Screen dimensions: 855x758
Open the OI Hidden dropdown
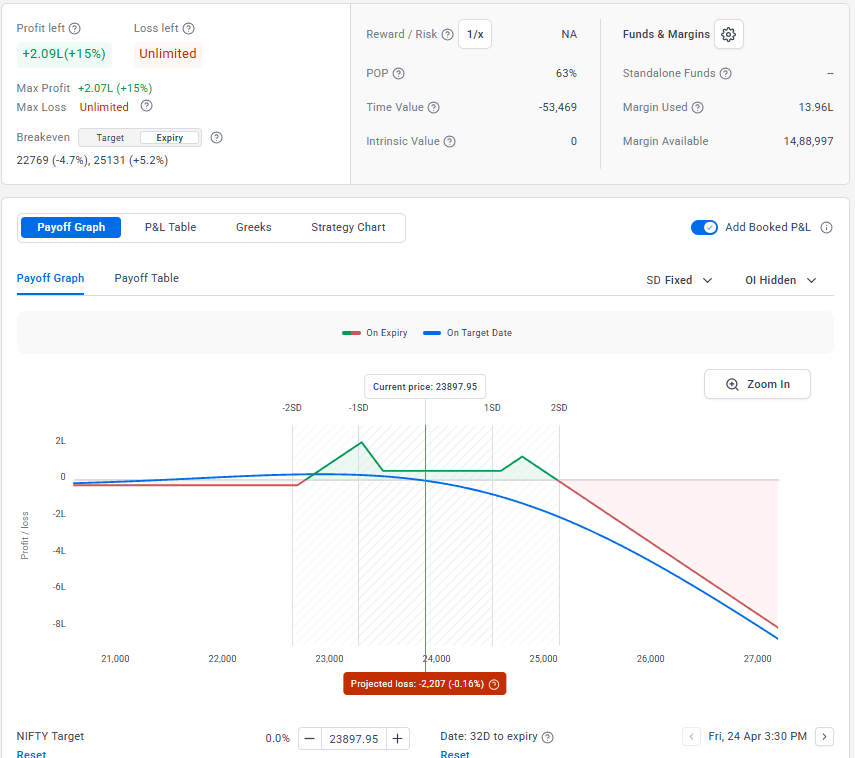tap(780, 280)
